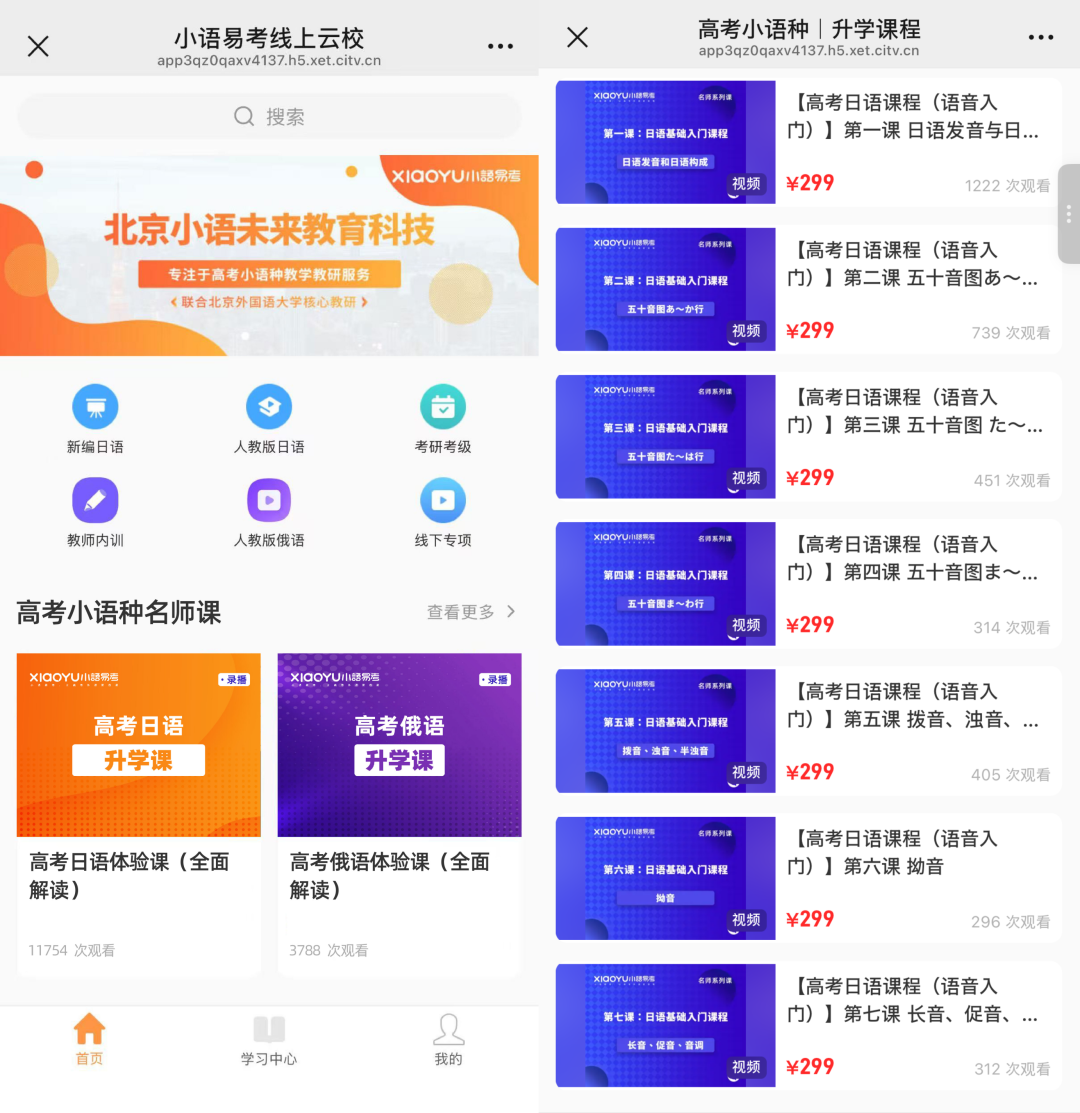Switch to 我的 profile tab

coord(448,1039)
